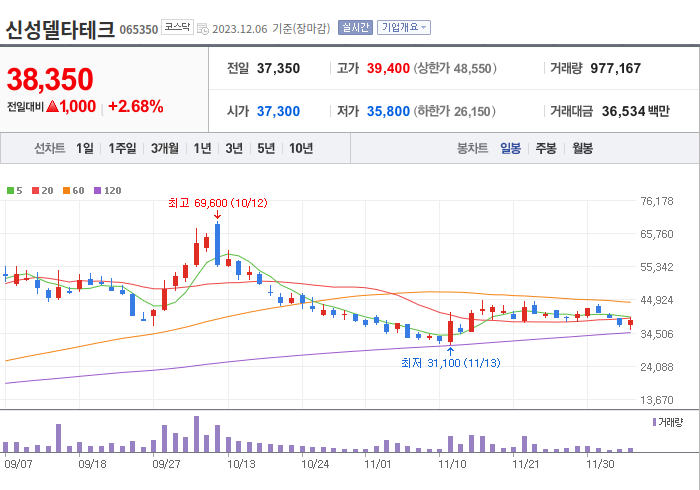Click the red 20-day moving average swatch
The height and width of the screenshot is (490, 700).
tap(35, 191)
